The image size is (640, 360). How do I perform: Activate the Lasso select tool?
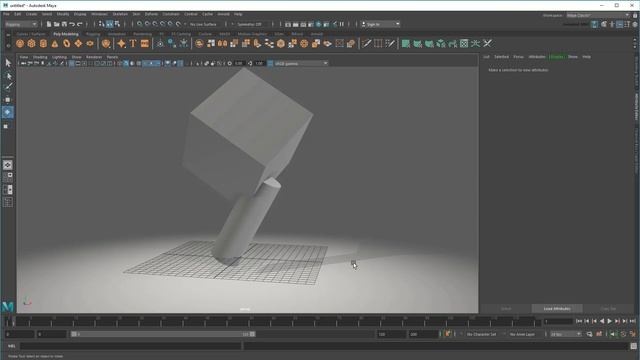click(x=8, y=76)
